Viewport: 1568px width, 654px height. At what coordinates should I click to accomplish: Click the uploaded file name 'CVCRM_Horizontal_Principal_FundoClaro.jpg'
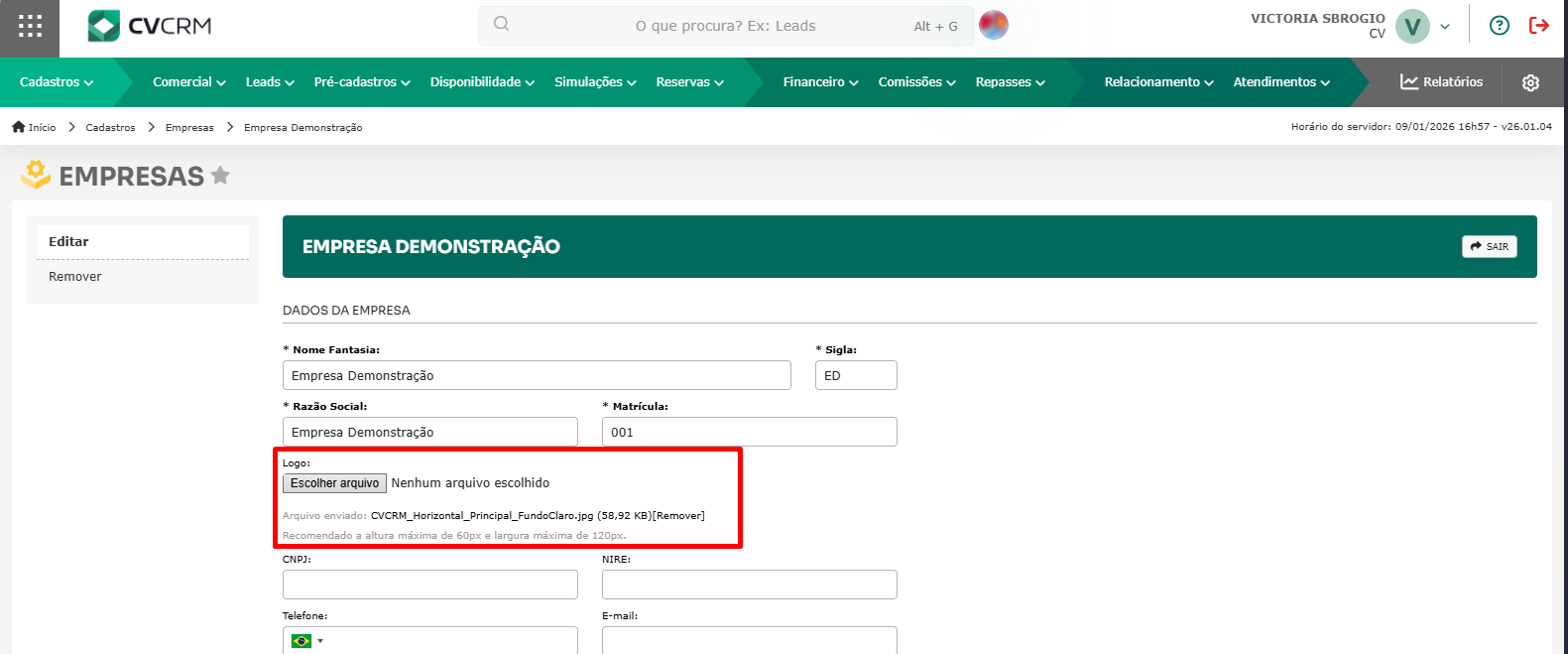[x=482, y=516]
